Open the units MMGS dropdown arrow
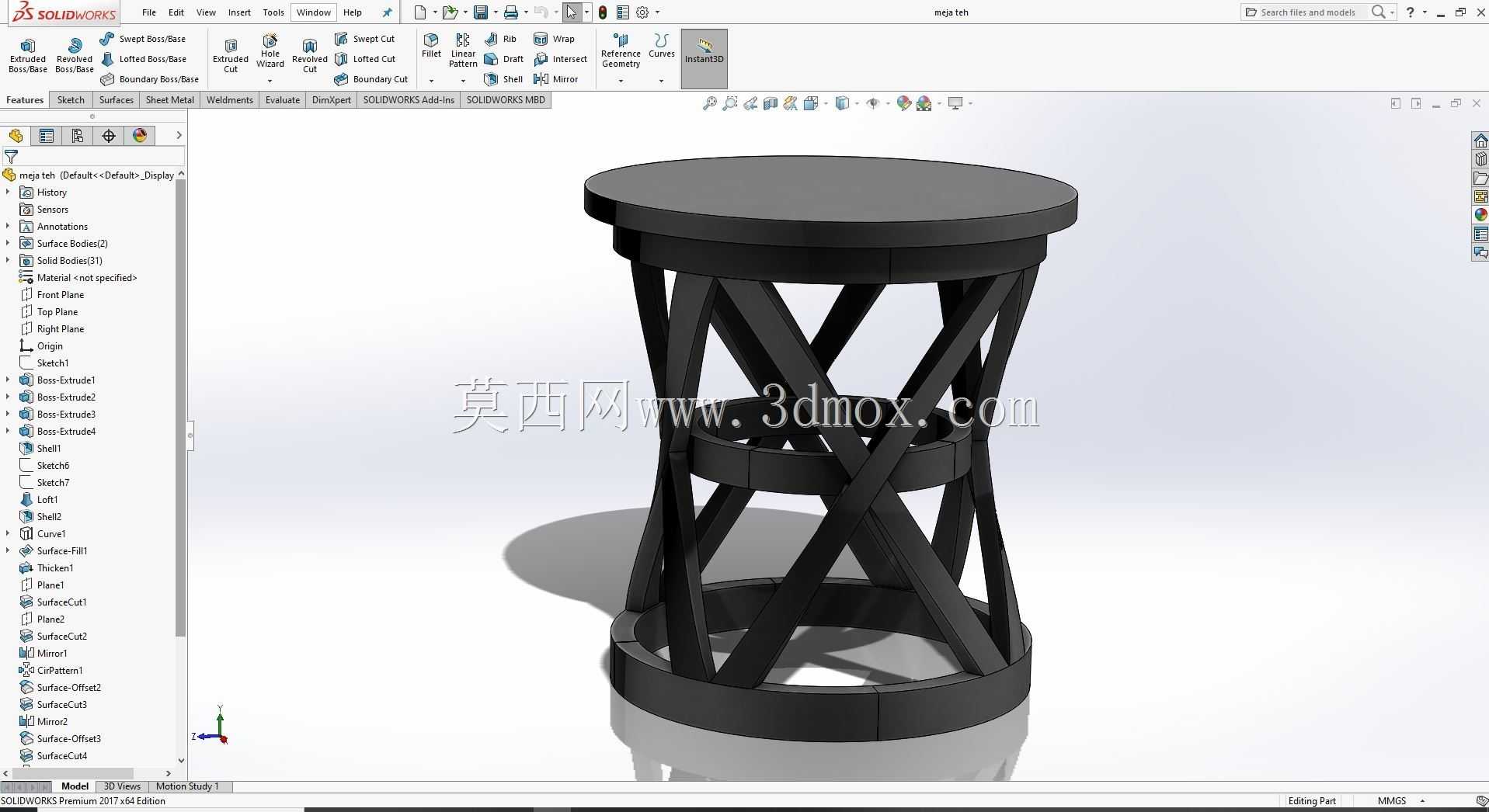 pyautogui.click(x=1422, y=801)
